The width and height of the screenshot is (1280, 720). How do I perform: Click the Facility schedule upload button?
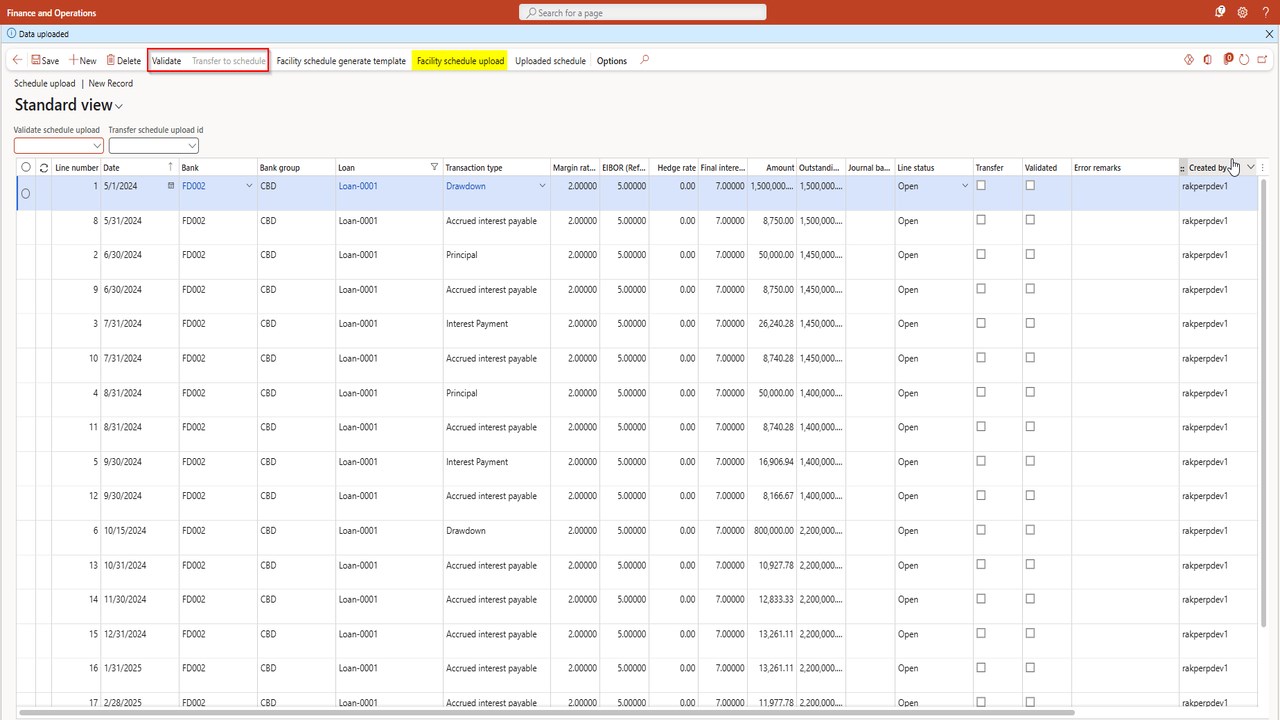pyautogui.click(x=460, y=61)
